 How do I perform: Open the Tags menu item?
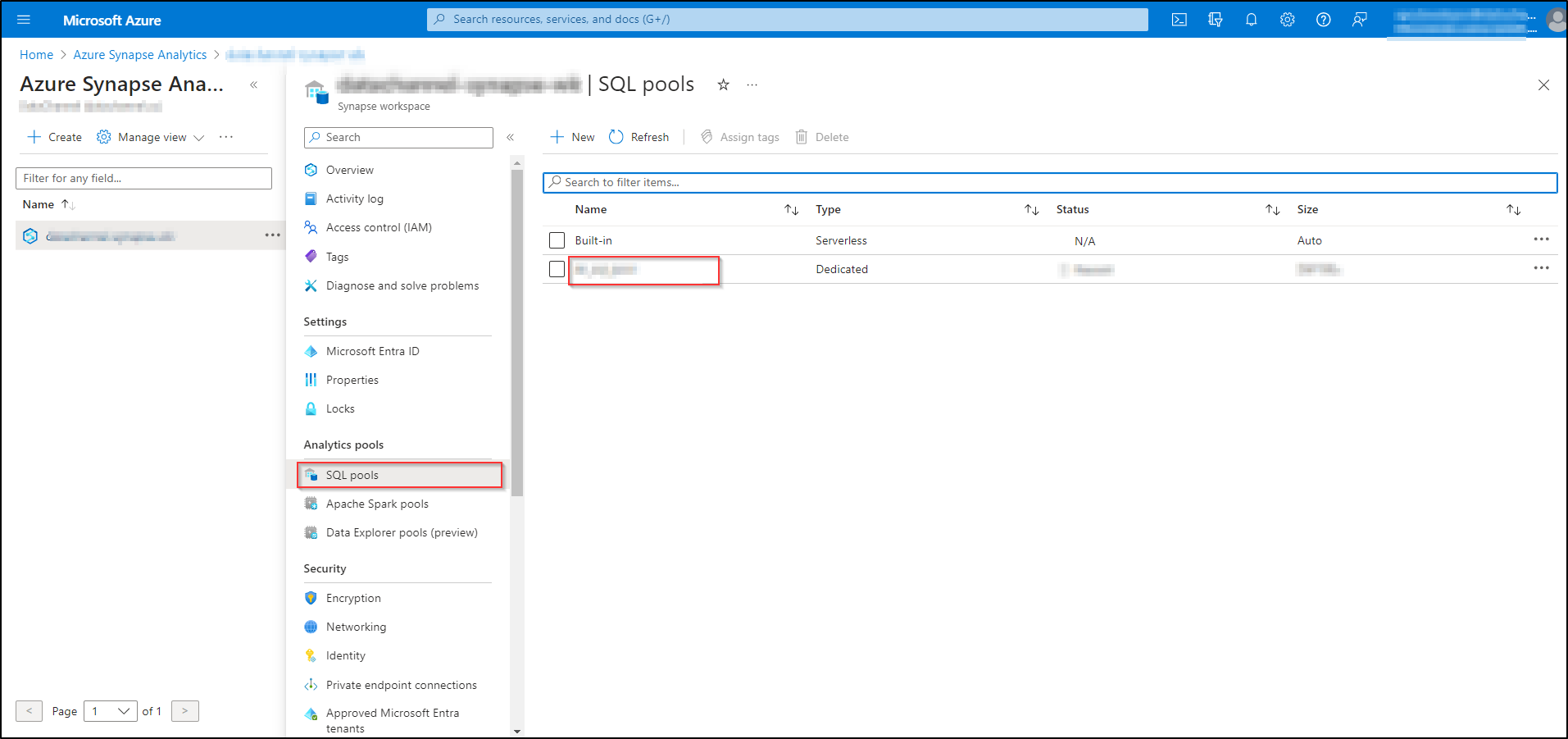click(x=338, y=257)
